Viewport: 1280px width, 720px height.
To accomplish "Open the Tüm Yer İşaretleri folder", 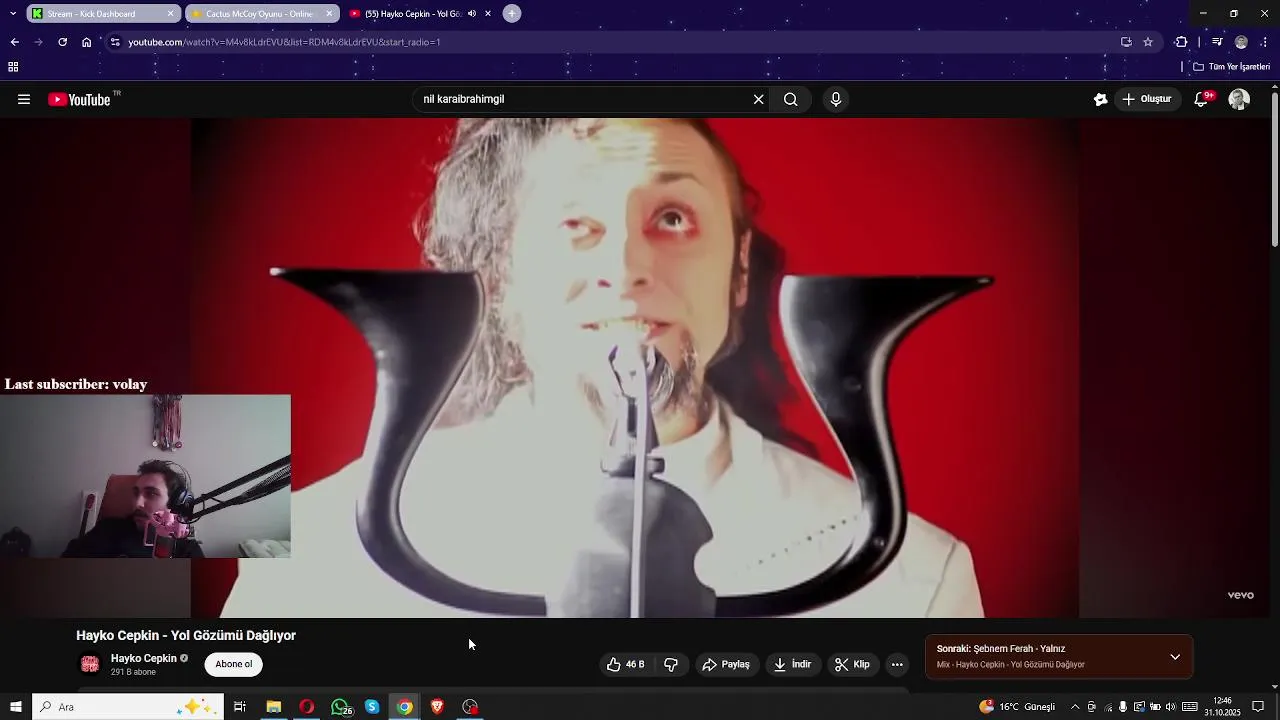I will [x=1232, y=67].
